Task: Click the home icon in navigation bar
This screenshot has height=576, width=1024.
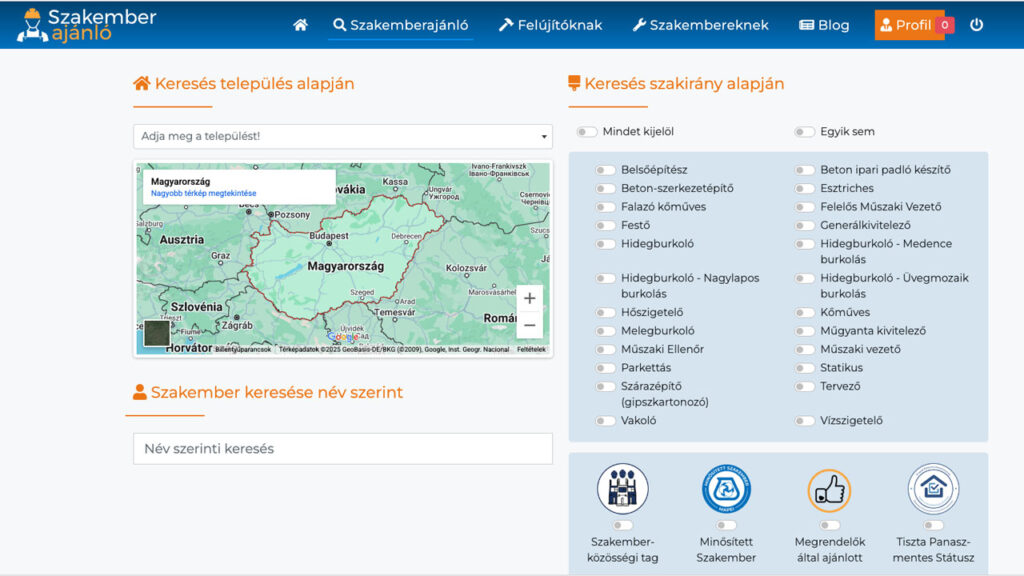Action: (x=300, y=25)
